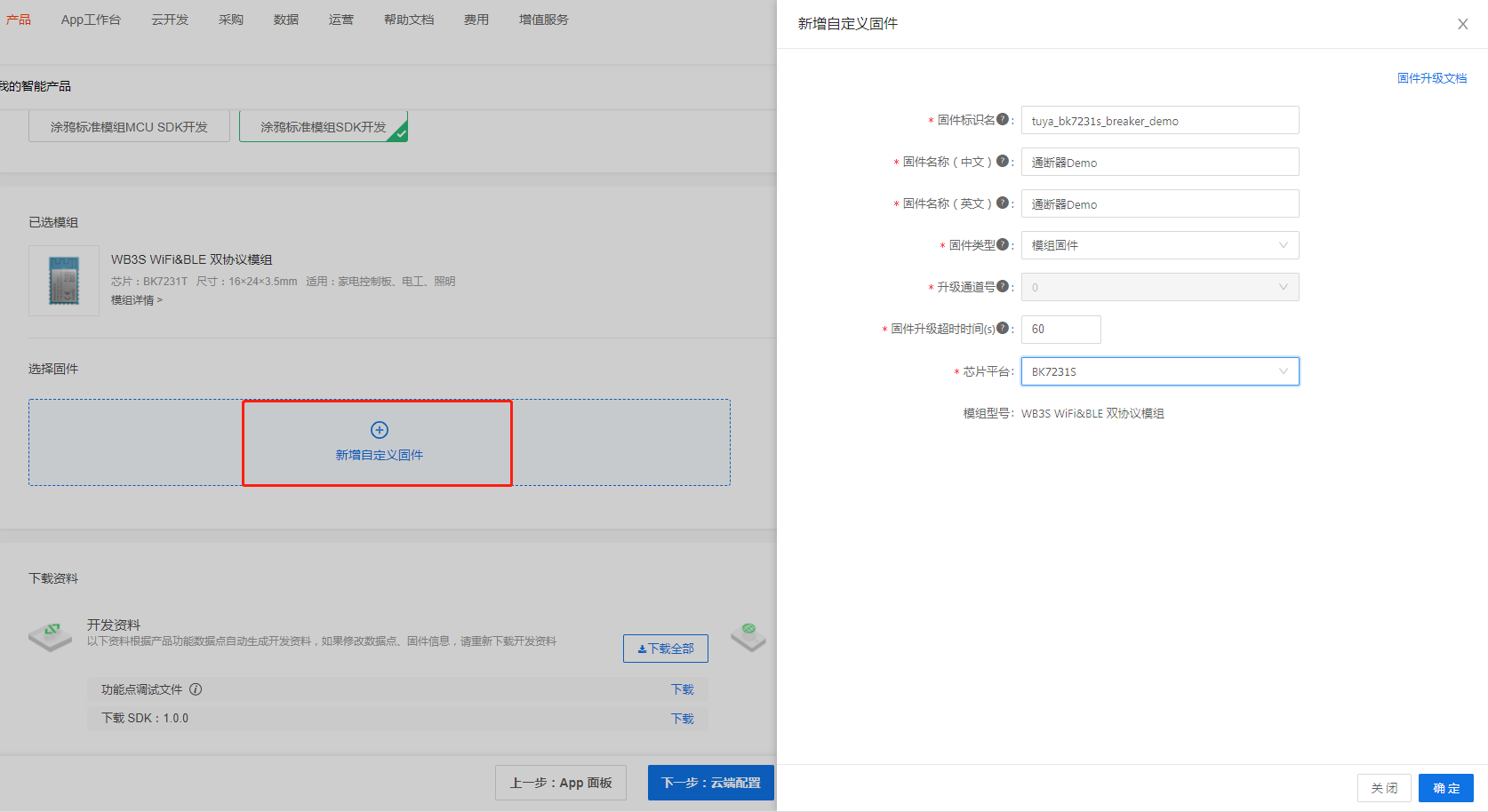Click 下一步：云端配置 button
Viewport: 1488px width, 812px height.
[711, 783]
